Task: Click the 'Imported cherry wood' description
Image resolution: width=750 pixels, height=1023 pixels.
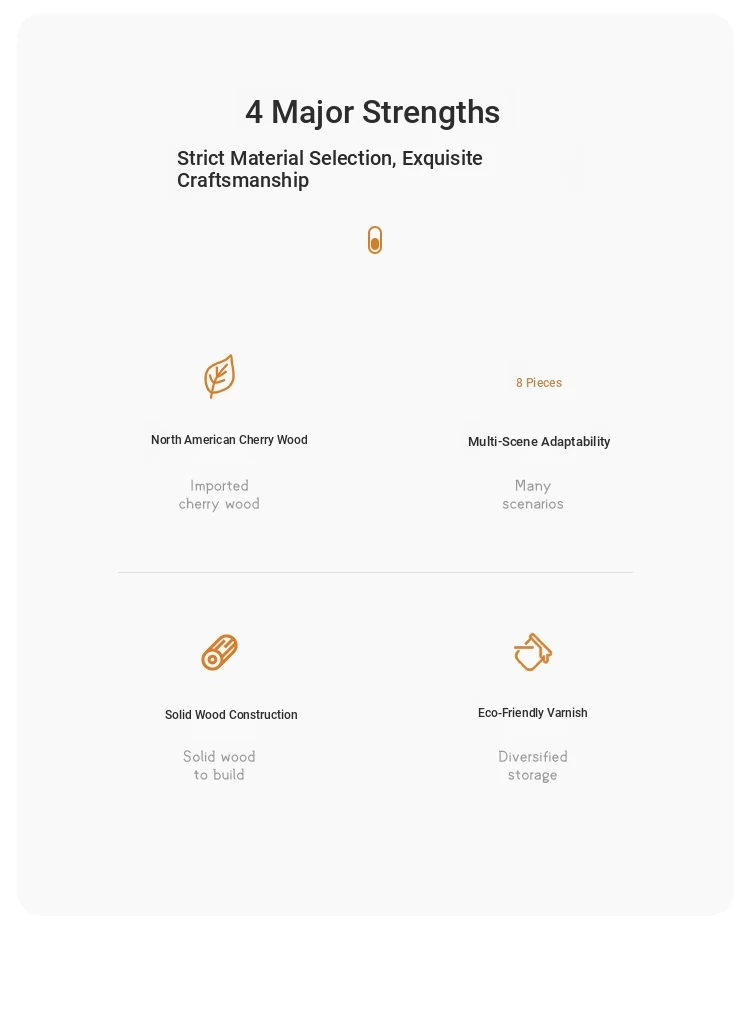Action: pyautogui.click(x=219, y=495)
